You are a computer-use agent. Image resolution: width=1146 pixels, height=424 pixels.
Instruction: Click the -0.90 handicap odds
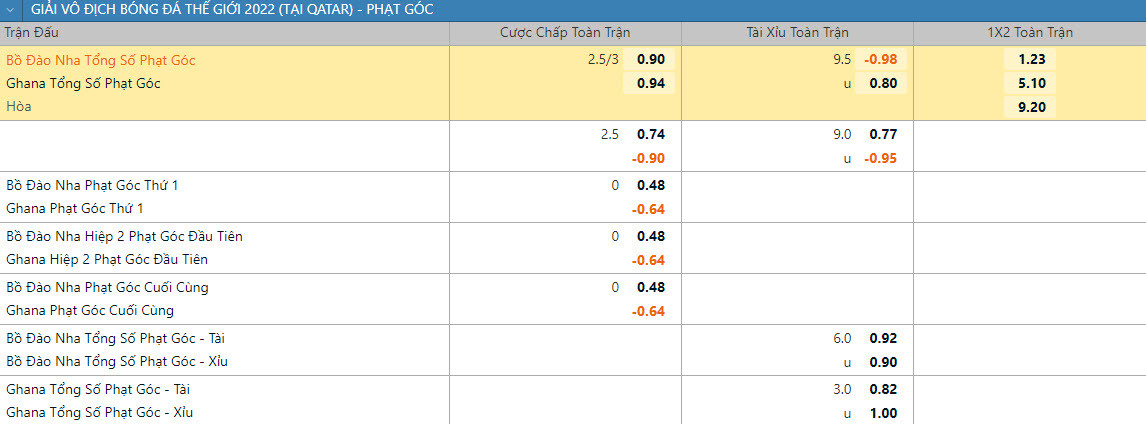[x=648, y=158]
